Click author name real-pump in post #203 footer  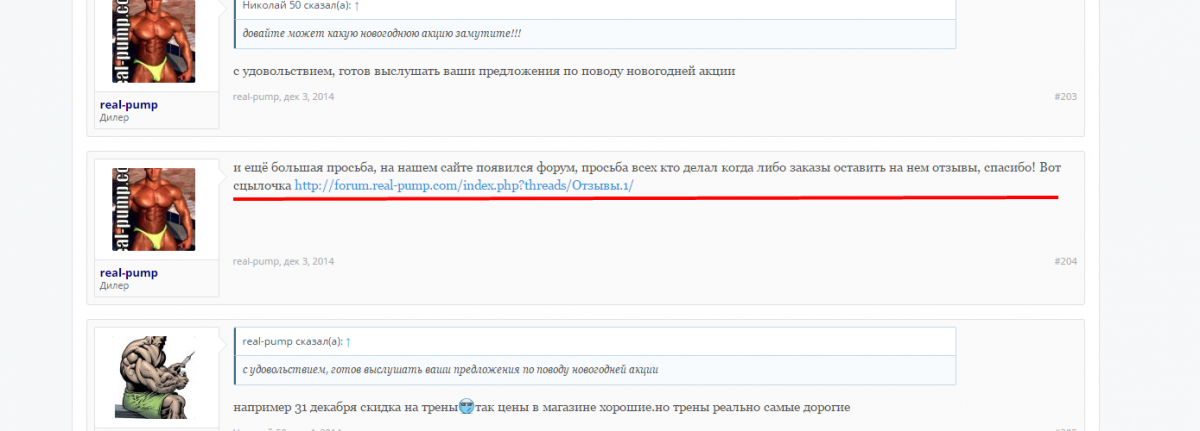255,97
